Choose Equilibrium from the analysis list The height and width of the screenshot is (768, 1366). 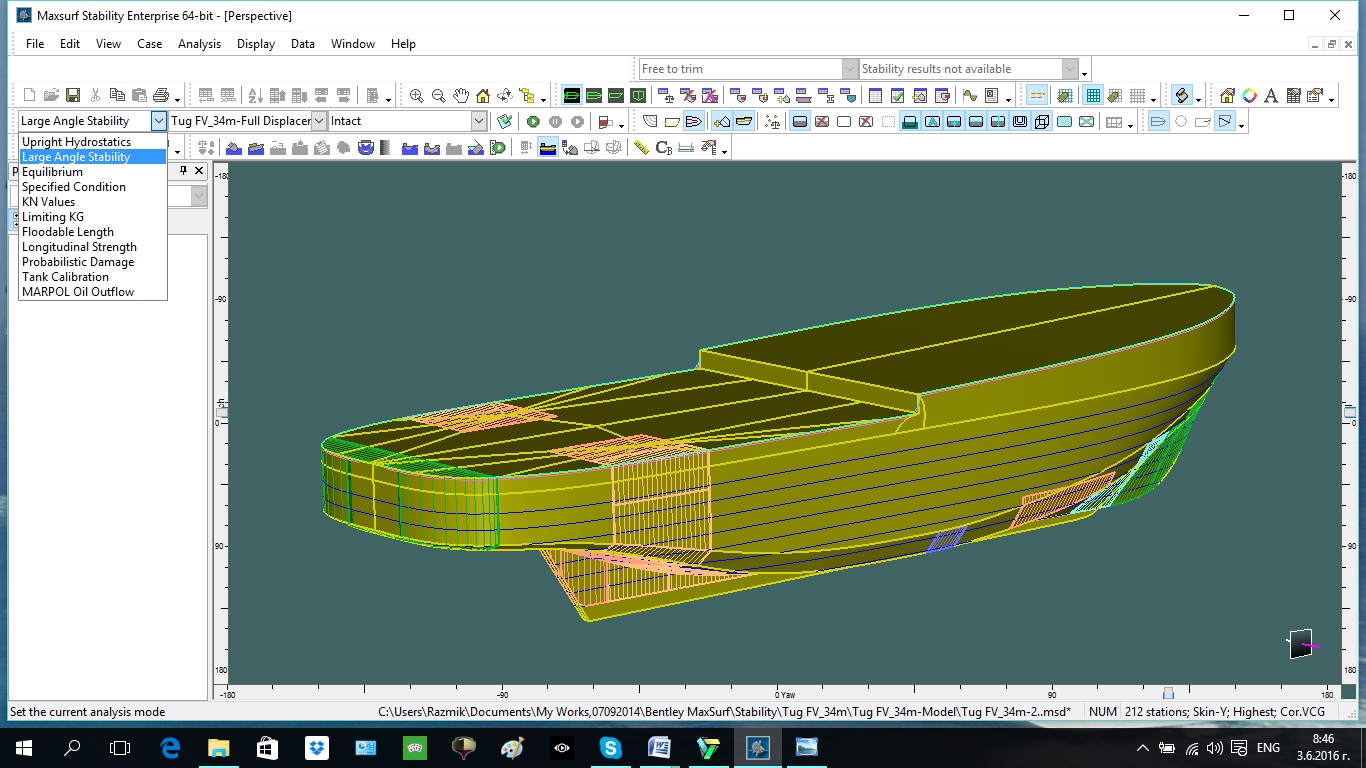(x=52, y=172)
